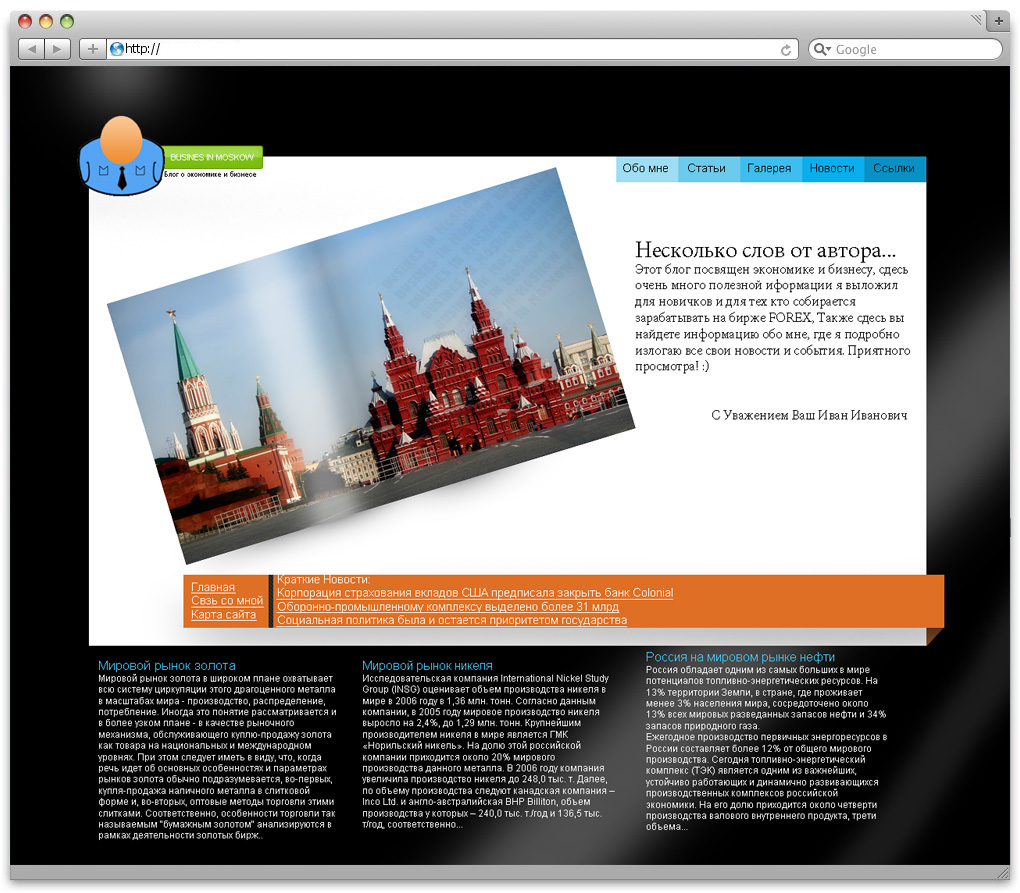Image resolution: width=1020 pixels, height=893 pixels.
Task: Open a new tab with the plus button
Action: click(998, 21)
